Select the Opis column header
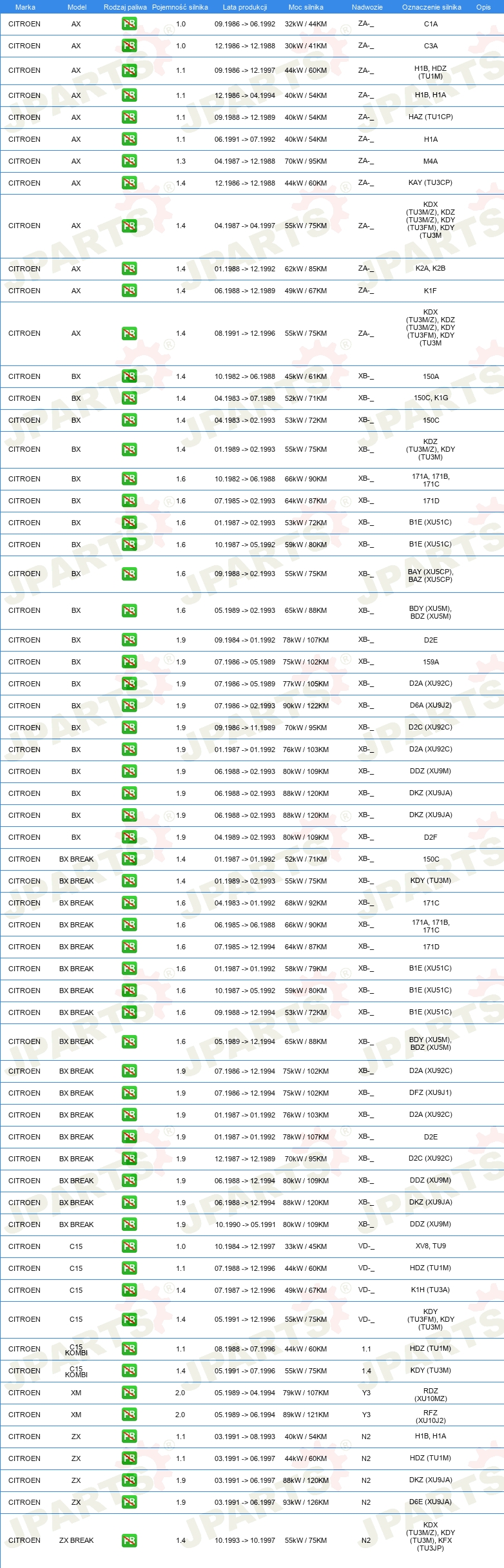This screenshot has height=1568, width=504. pos(483,7)
